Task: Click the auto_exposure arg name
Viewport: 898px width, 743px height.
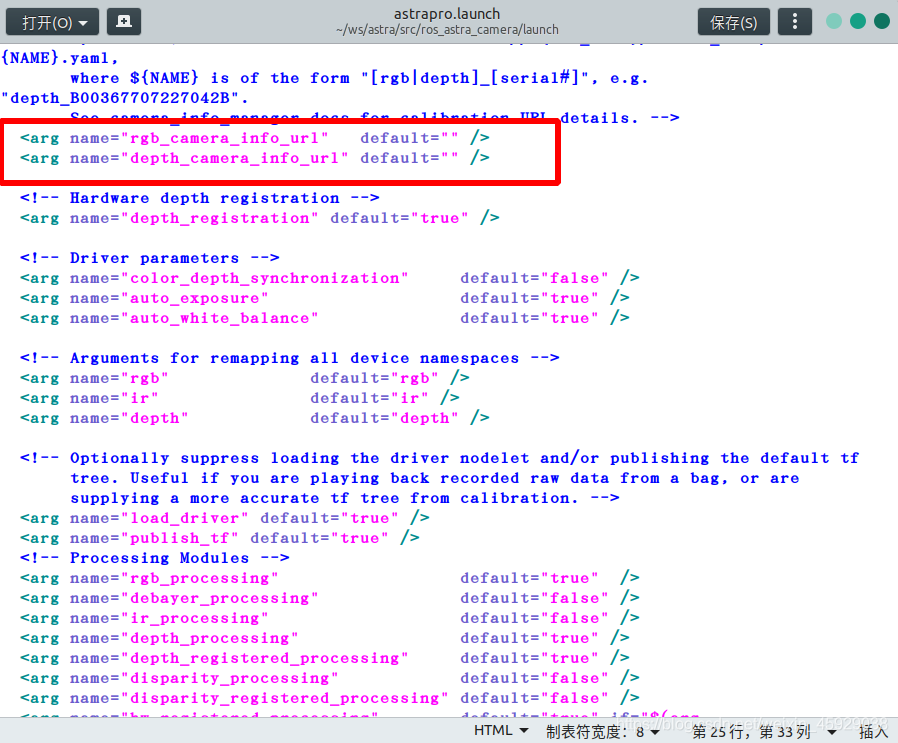Action: (194, 298)
